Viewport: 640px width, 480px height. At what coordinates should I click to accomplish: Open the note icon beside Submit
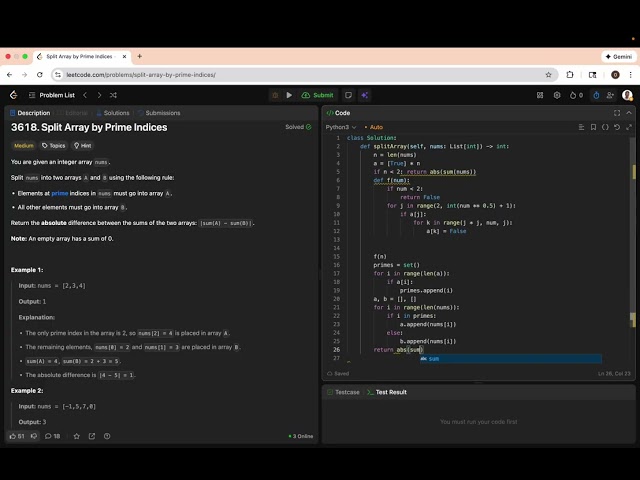348,95
